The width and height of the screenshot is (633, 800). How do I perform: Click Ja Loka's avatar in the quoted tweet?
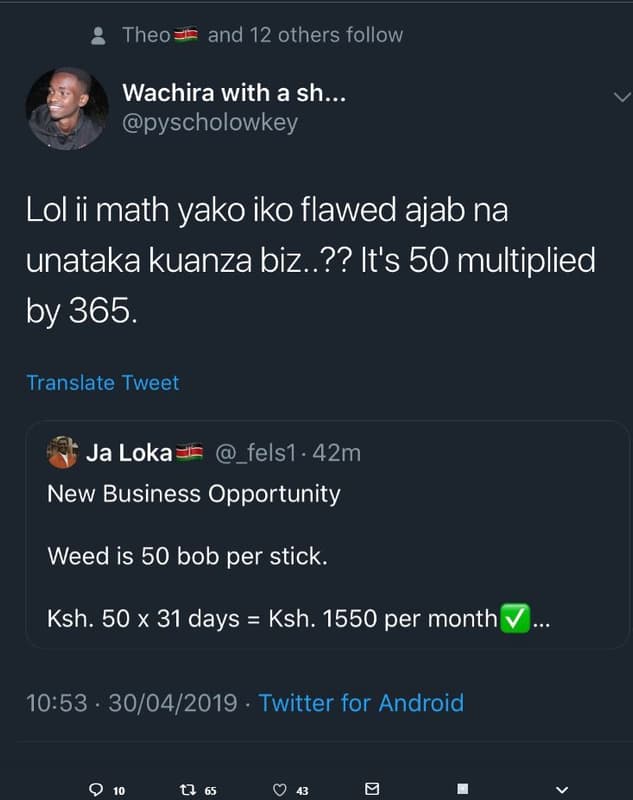click(x=60, y=453)
